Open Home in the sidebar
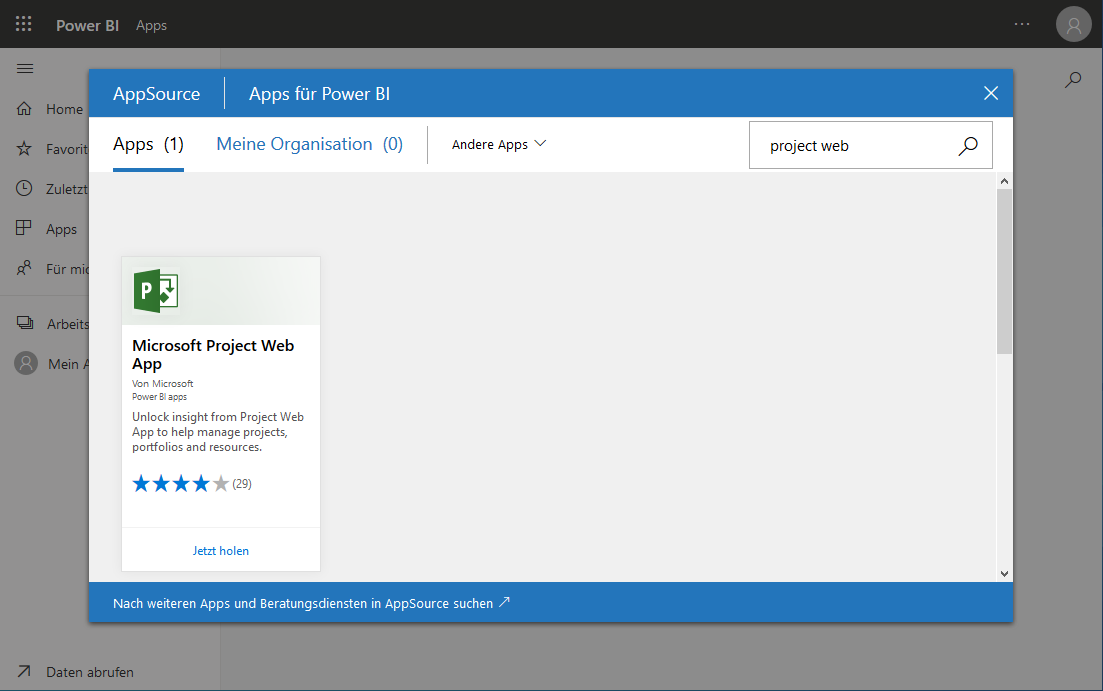 click(64, 109)
